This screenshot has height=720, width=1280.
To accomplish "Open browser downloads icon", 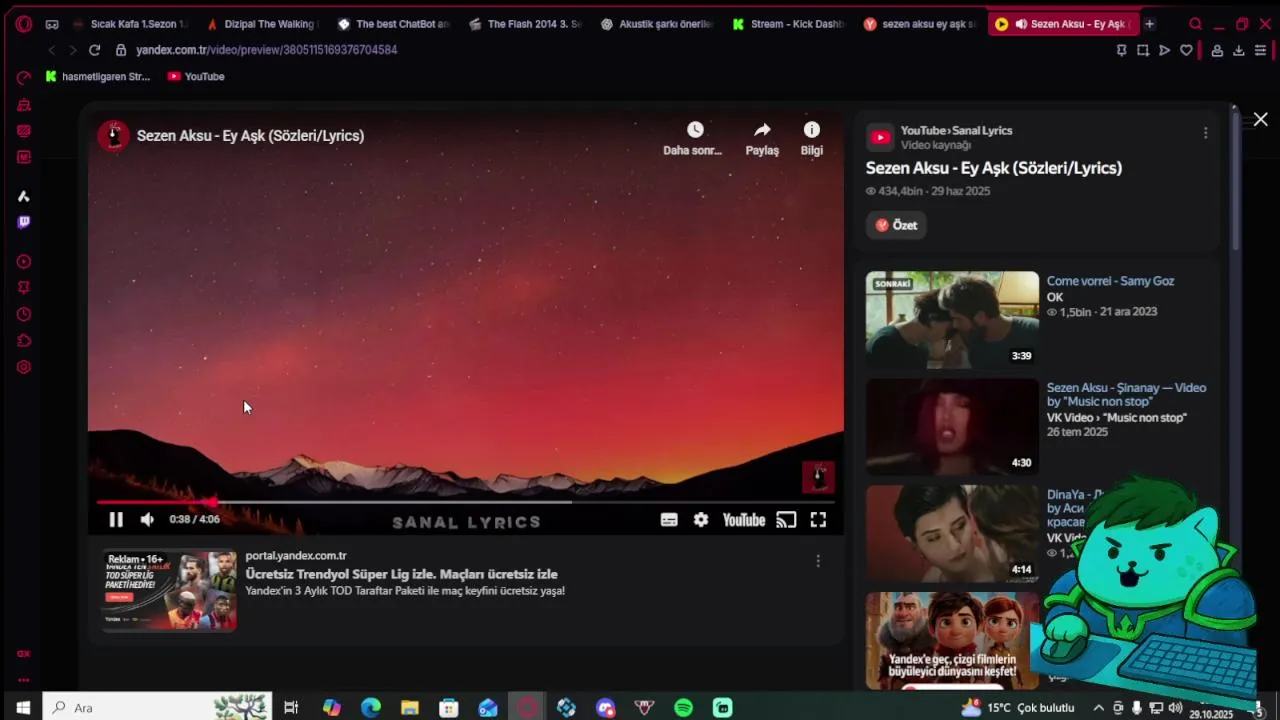I will click(x=1239, y=50).
